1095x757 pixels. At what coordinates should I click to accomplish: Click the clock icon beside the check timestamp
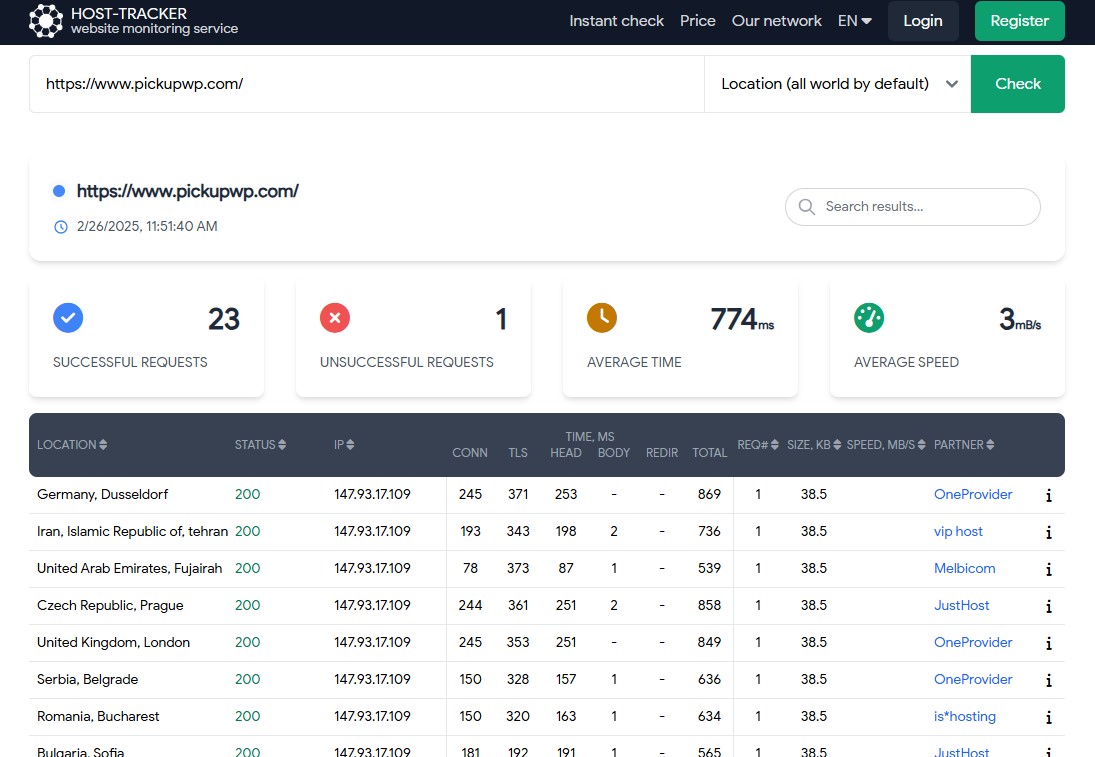[61, 226]
